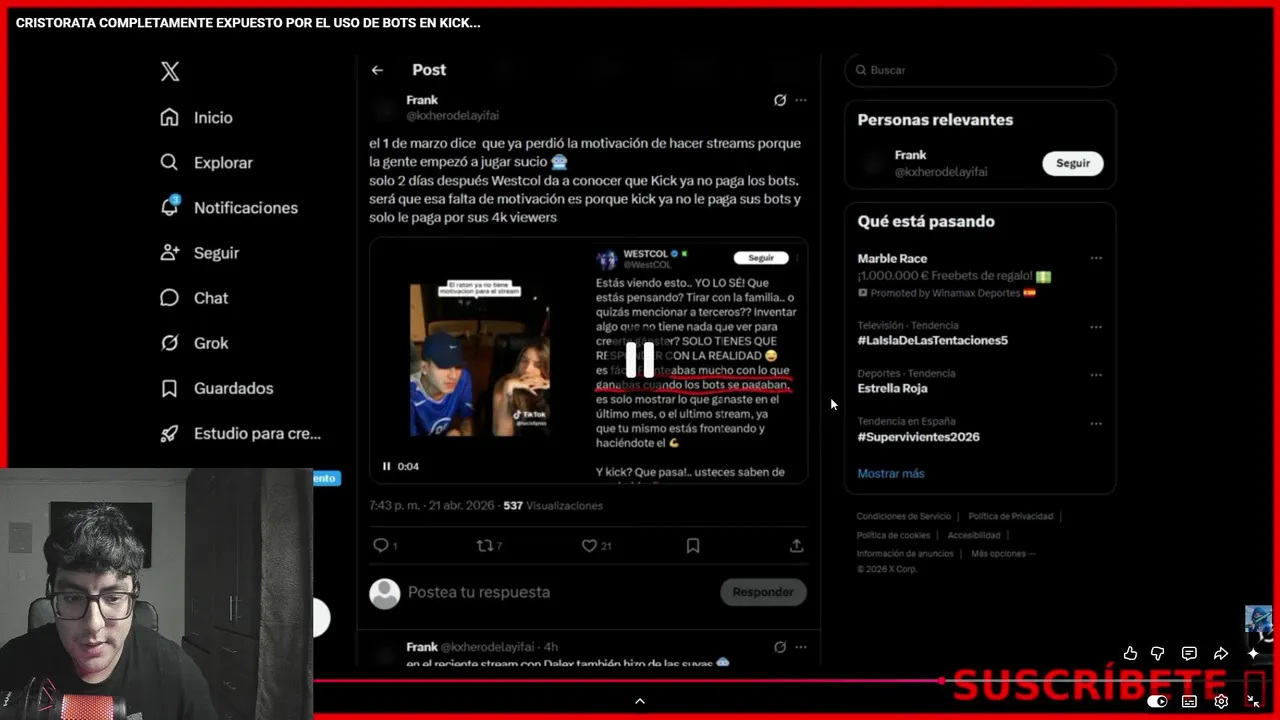
Task: Open channel avatar thumbnail near player controls
Action: (x=1258, y=624)
